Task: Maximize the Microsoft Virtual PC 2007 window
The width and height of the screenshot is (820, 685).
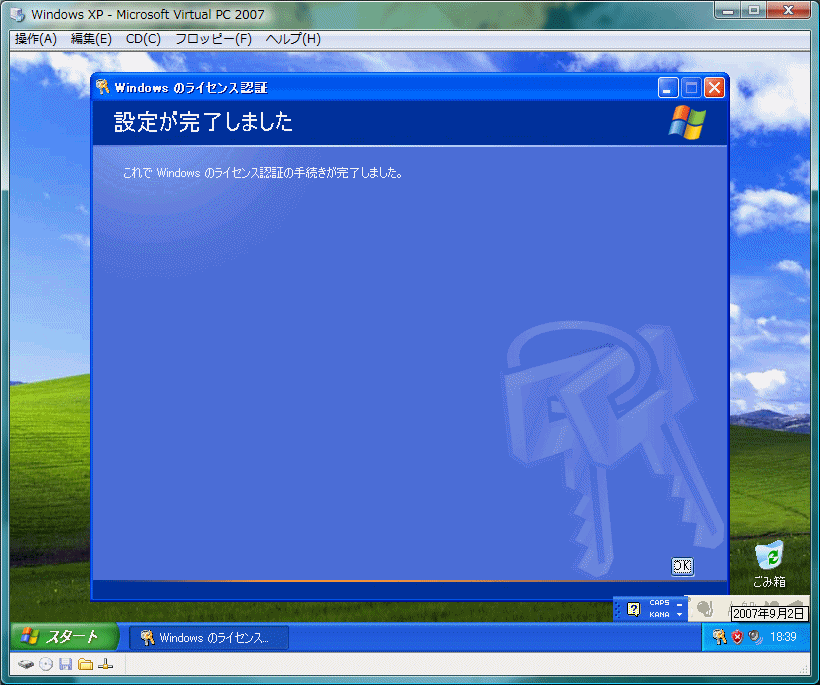Action: pos(754,9)
